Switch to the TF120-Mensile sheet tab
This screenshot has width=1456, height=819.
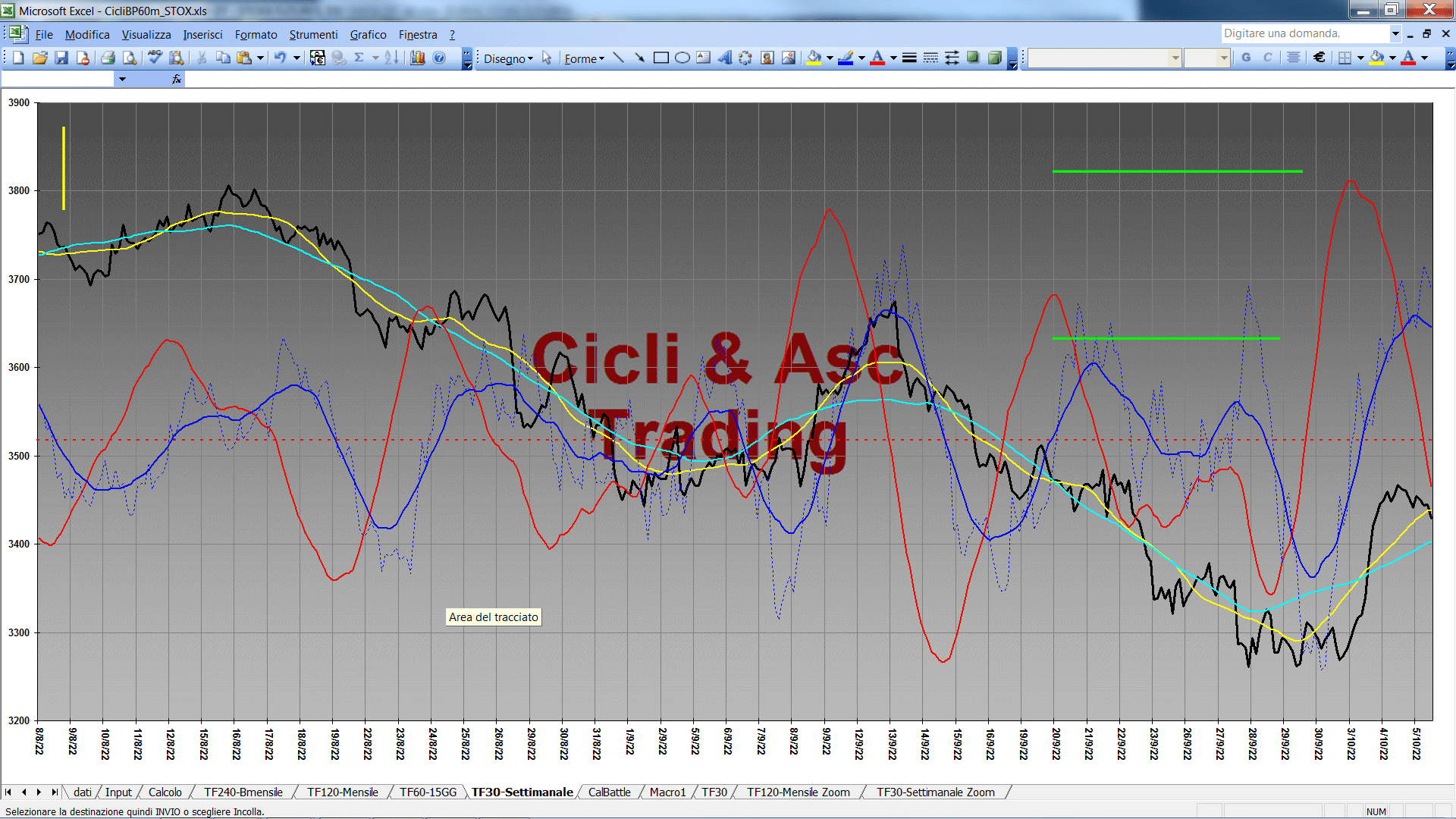pos(342,792)
